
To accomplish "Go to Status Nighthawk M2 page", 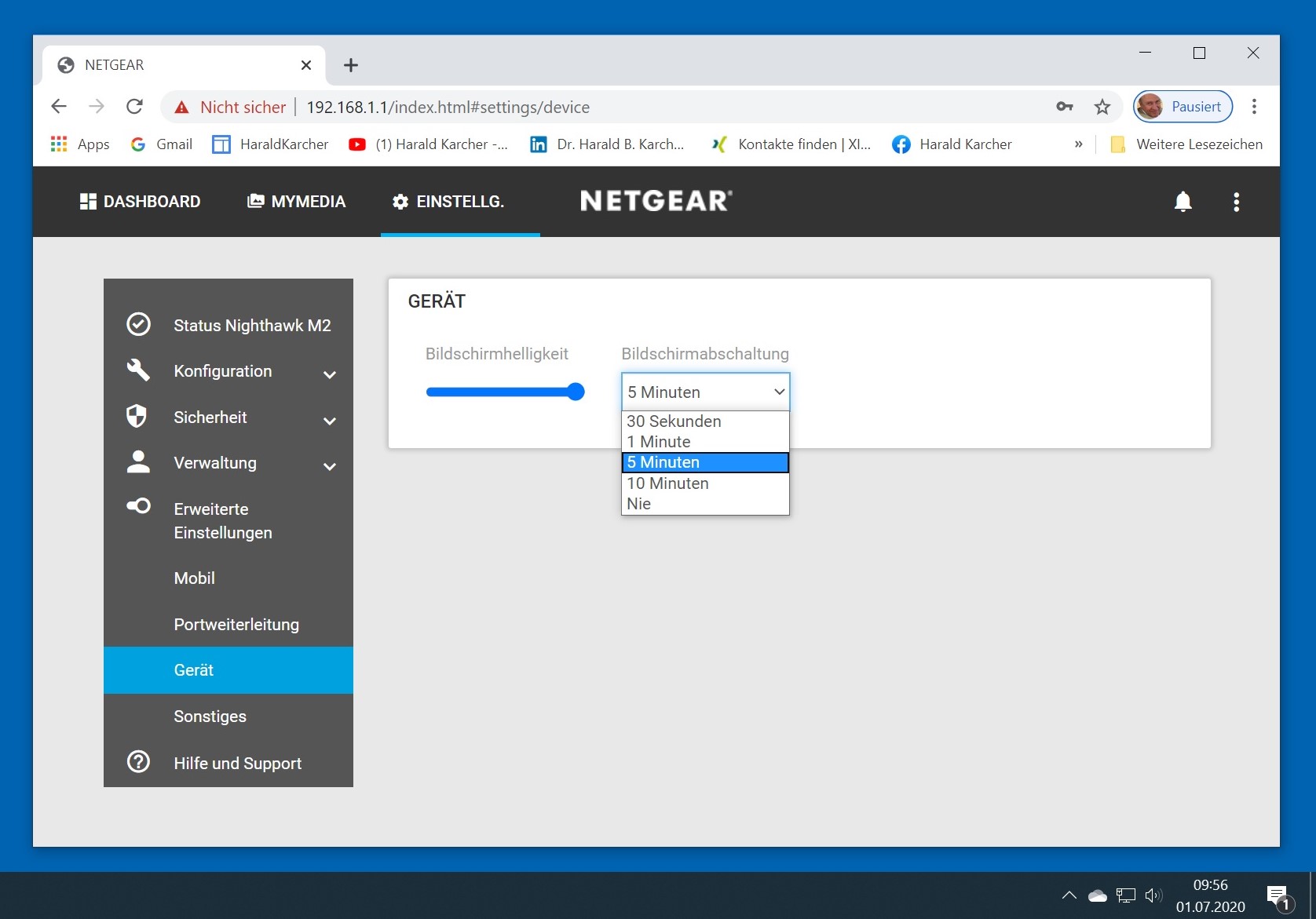I will tap(251, 326).
